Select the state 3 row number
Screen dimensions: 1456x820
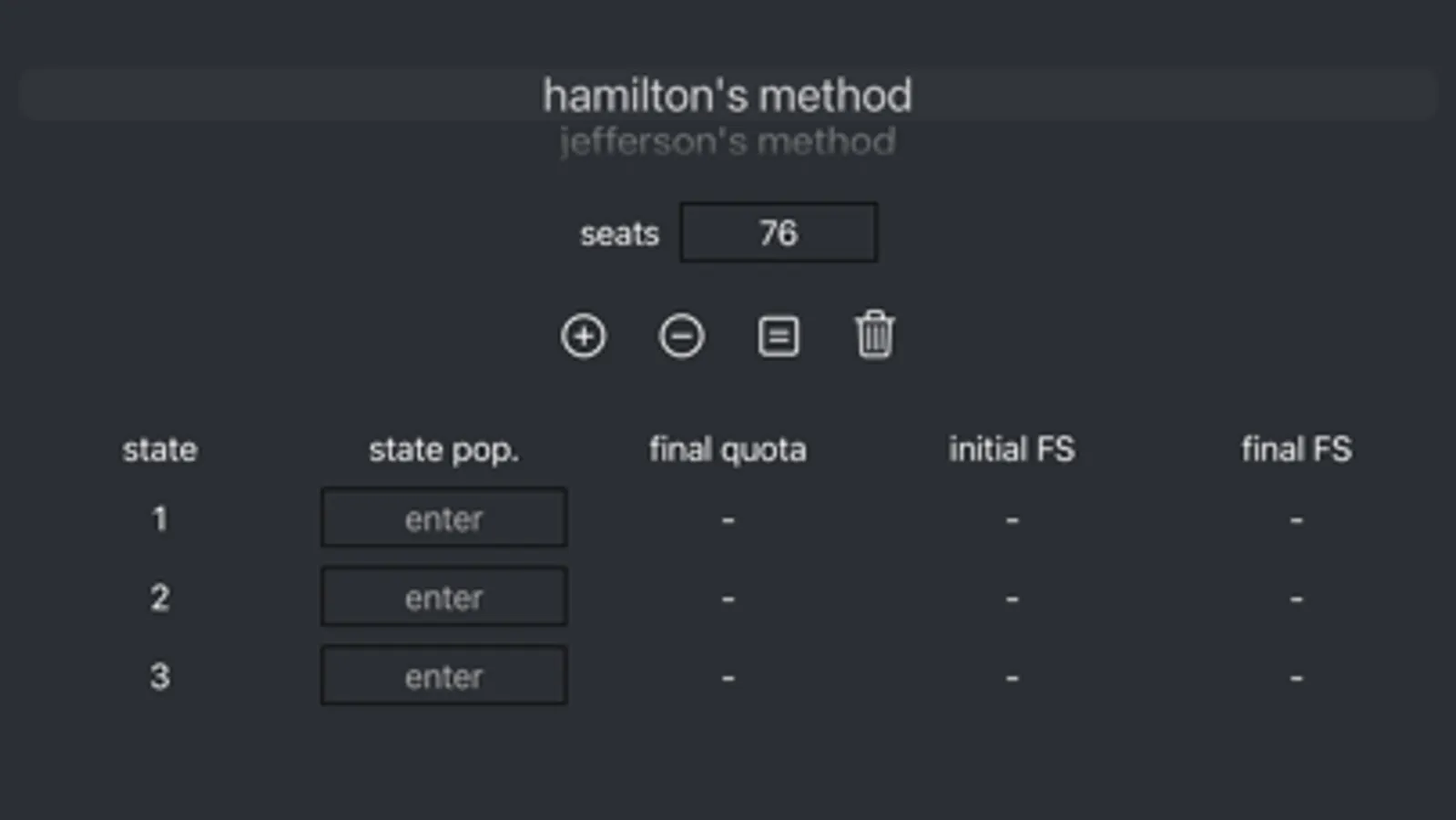tap(159, 676)
